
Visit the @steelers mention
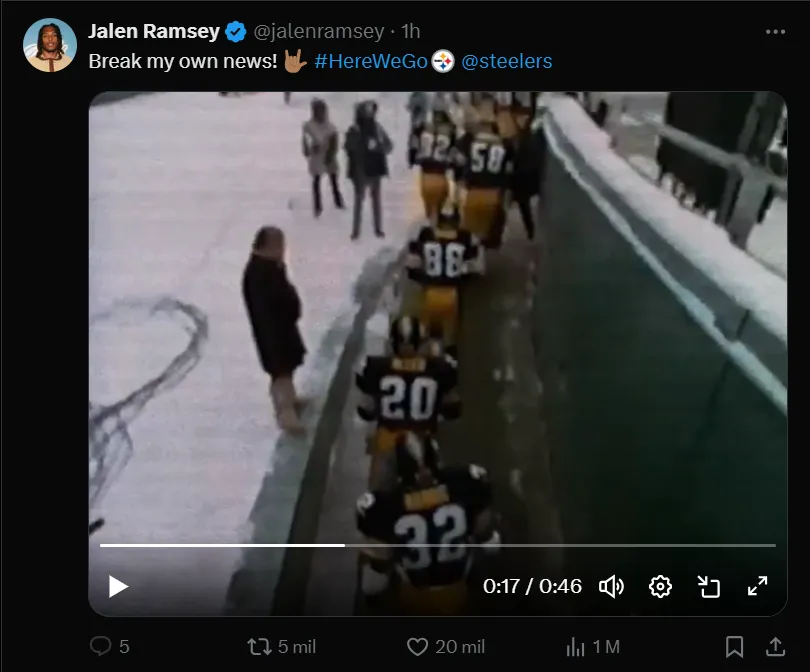point(504,61)
